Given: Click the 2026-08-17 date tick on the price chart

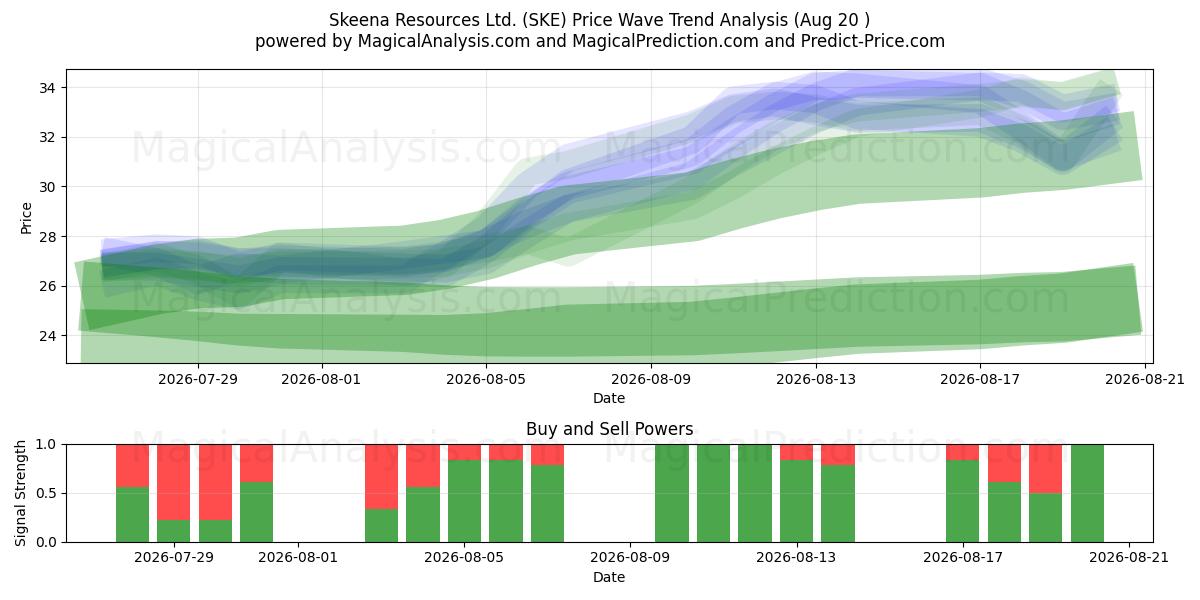Looking at the screenshot, I should pyautogui.click(x=979, y=379).
